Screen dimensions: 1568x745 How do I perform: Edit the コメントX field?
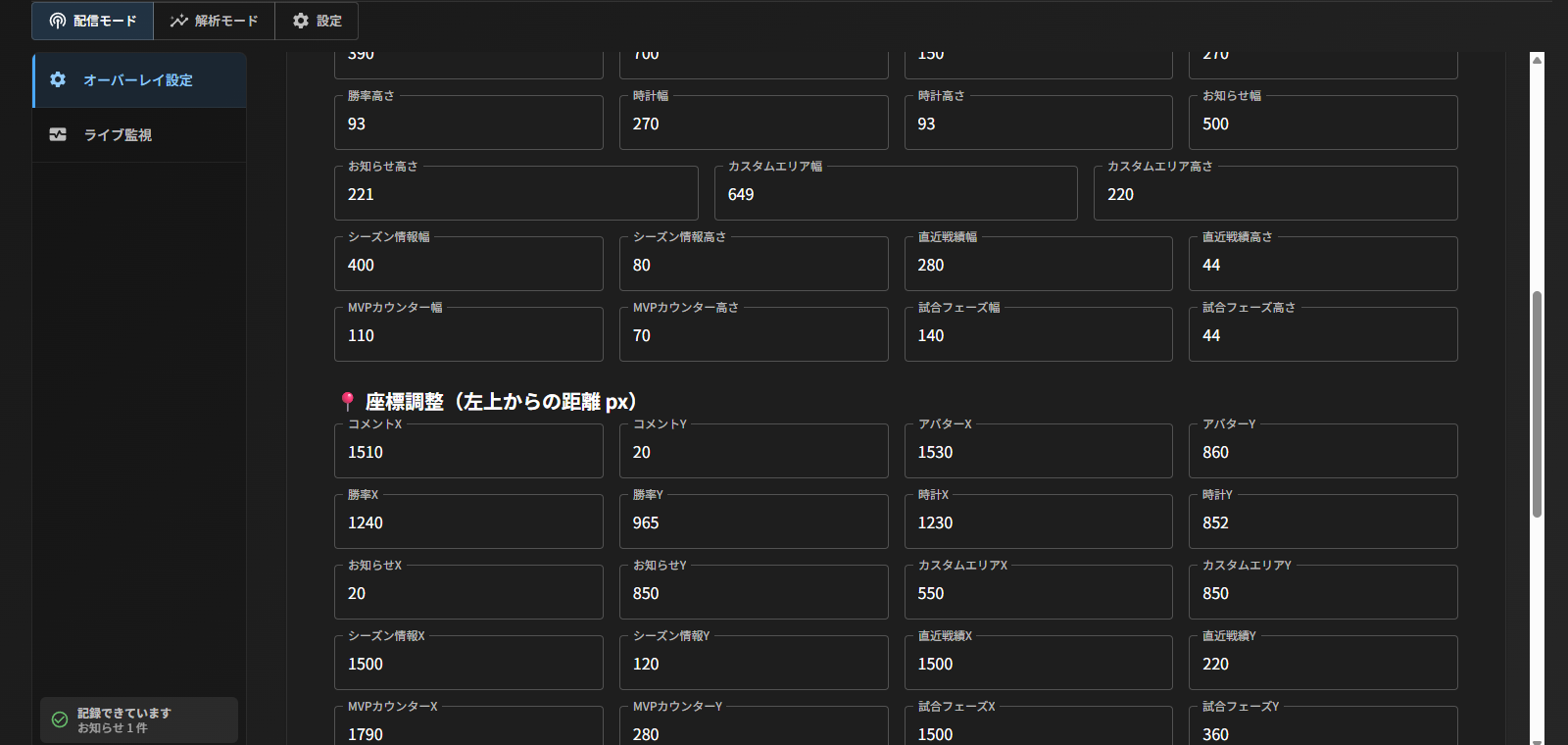(x=468, y=451)
